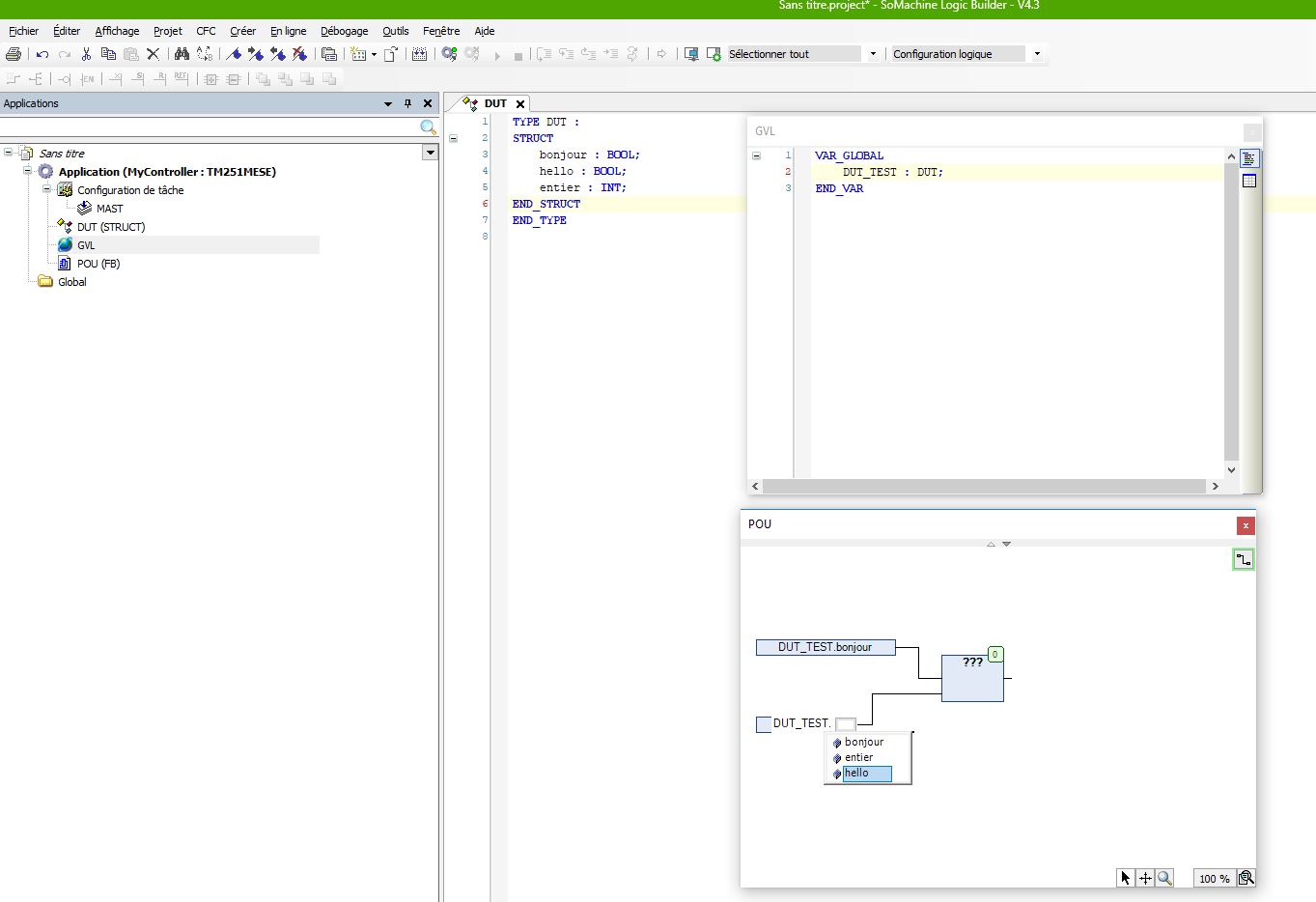Switch to the DUT editor tab
Screen dimensions: 1316x902
click(494, 103)
